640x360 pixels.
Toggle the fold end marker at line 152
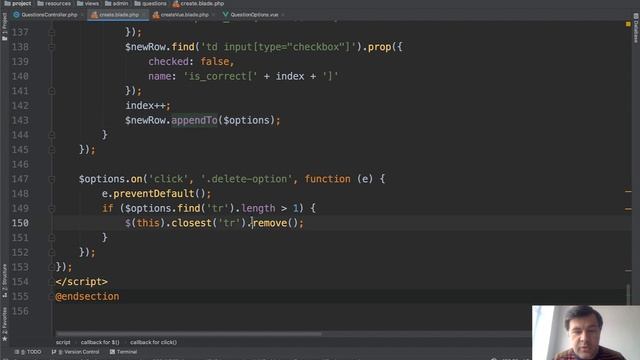52,253
